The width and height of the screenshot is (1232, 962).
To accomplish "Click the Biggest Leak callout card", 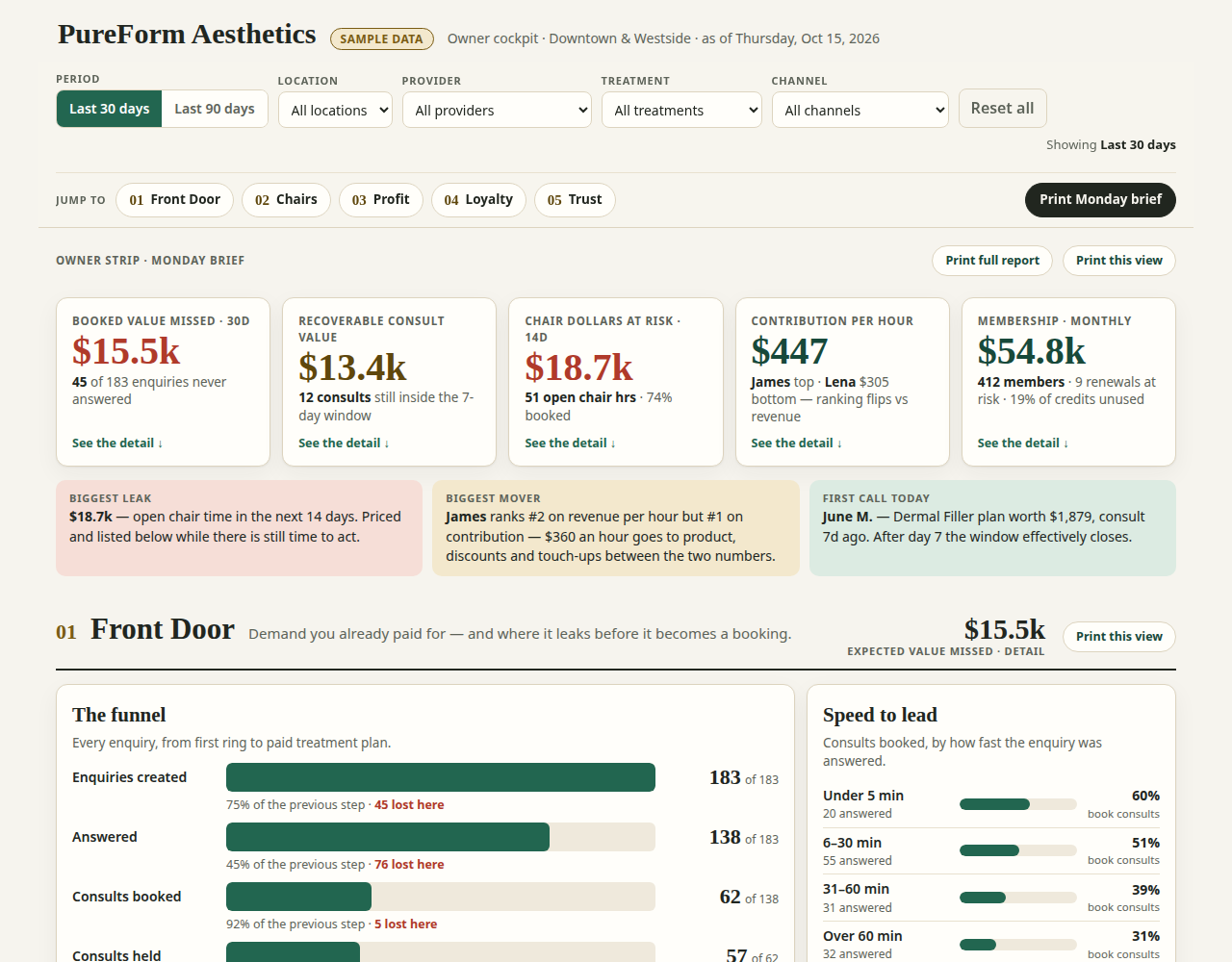I will point(239,528).
